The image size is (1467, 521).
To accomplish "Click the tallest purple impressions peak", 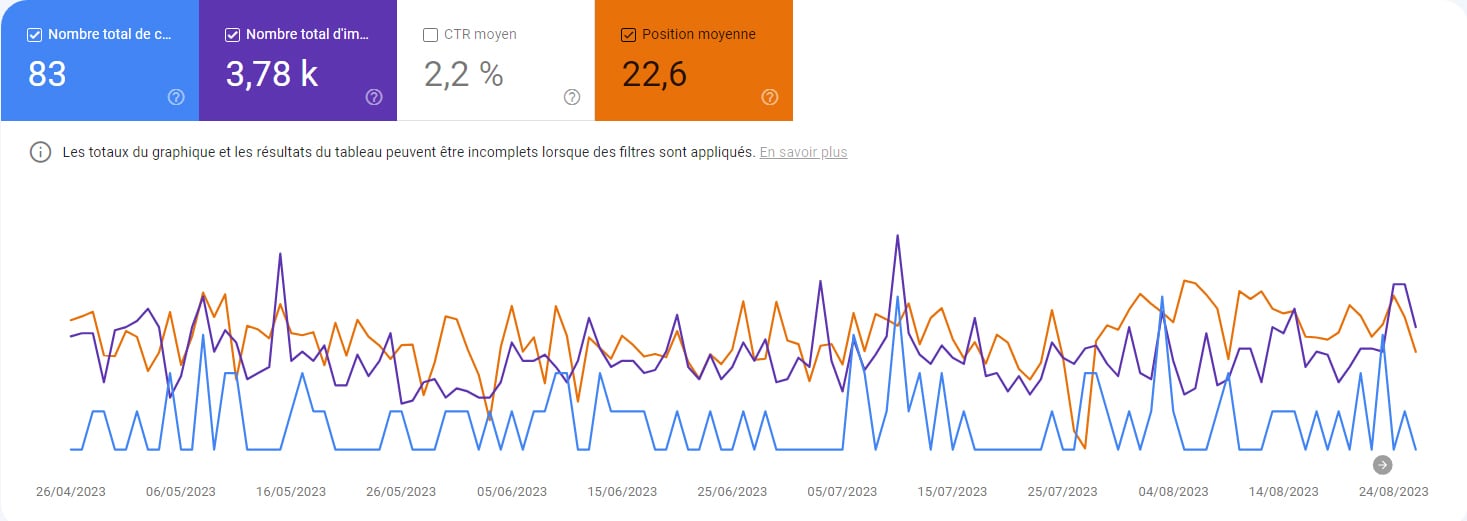I will [x=897, y=236].
